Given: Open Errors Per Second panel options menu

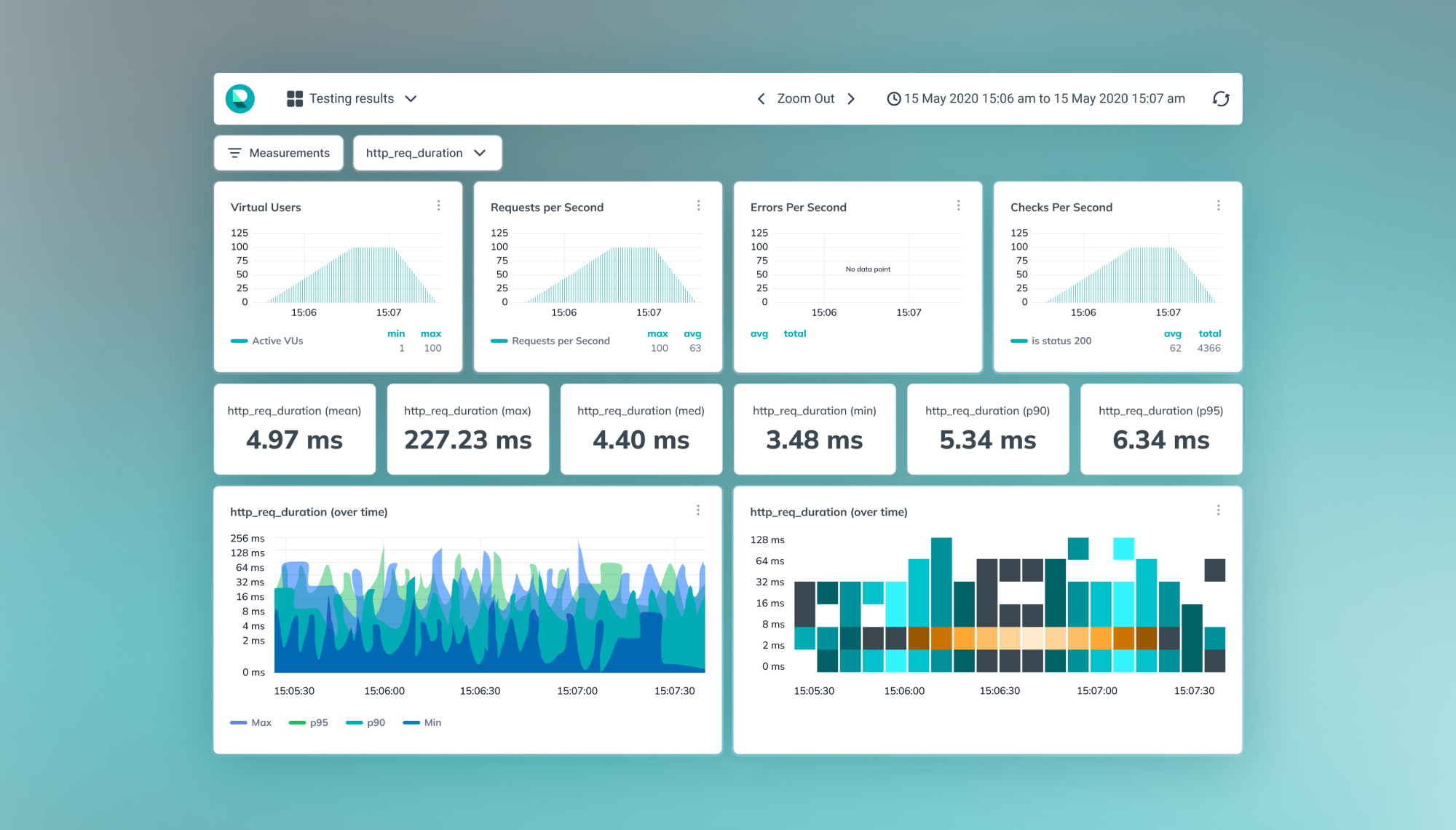Looking at the screenshot, I should (x=958, y=206).
